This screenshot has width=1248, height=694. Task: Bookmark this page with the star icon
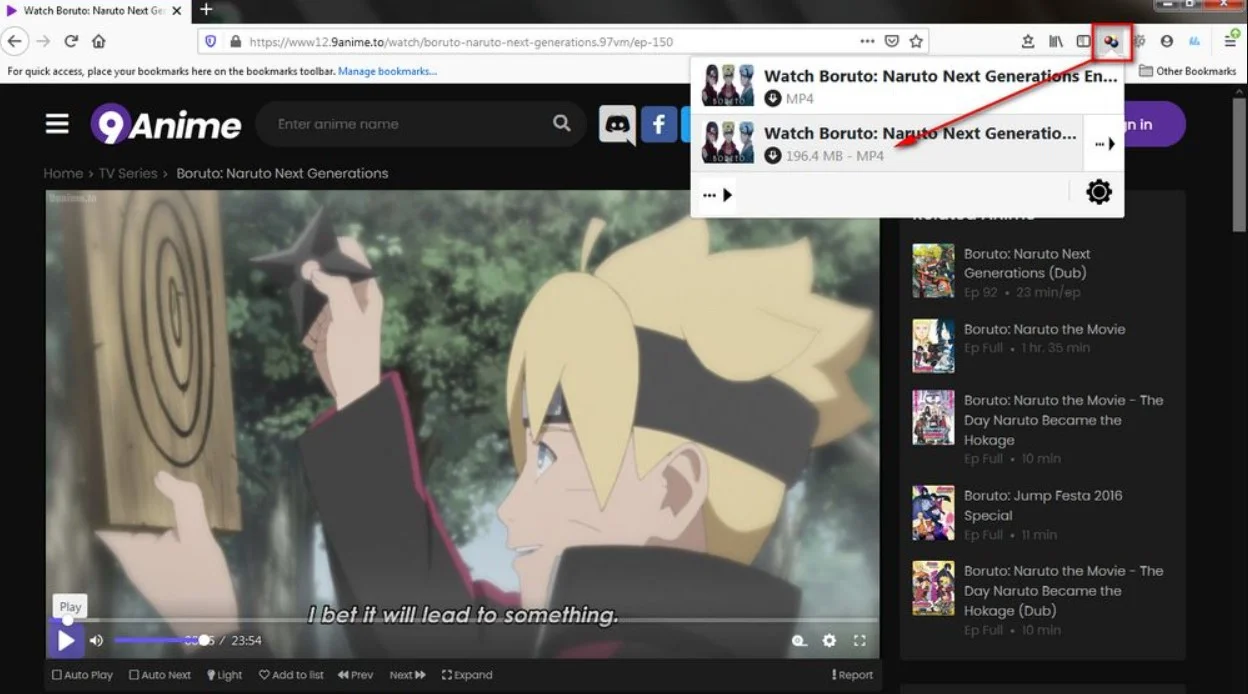point(916,42)
